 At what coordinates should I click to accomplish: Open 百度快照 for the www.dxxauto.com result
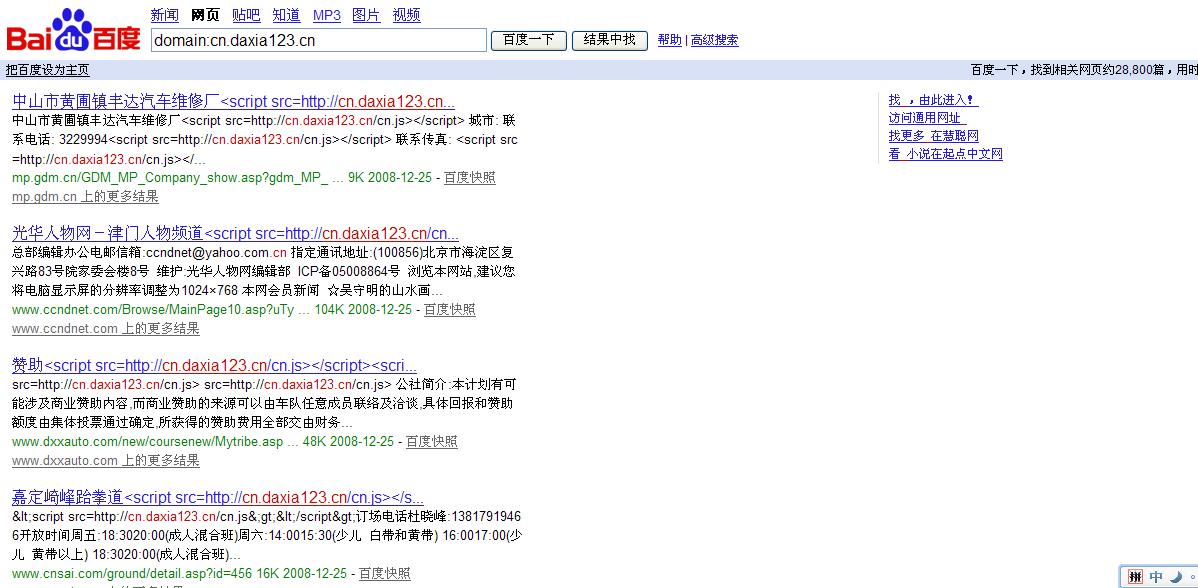pos(432,442)
